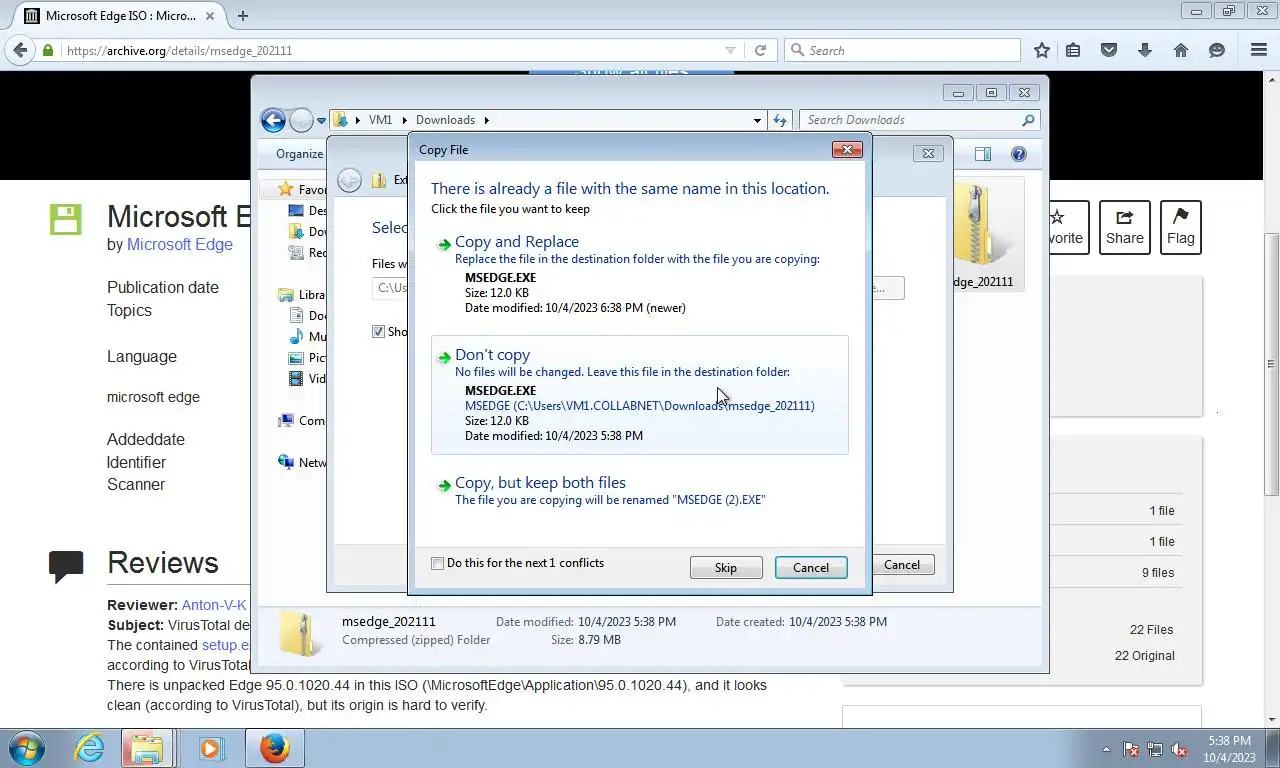1280x768 pixels.
Task: Click Firefox chat smiley icon
Action: click(1217, 50)
